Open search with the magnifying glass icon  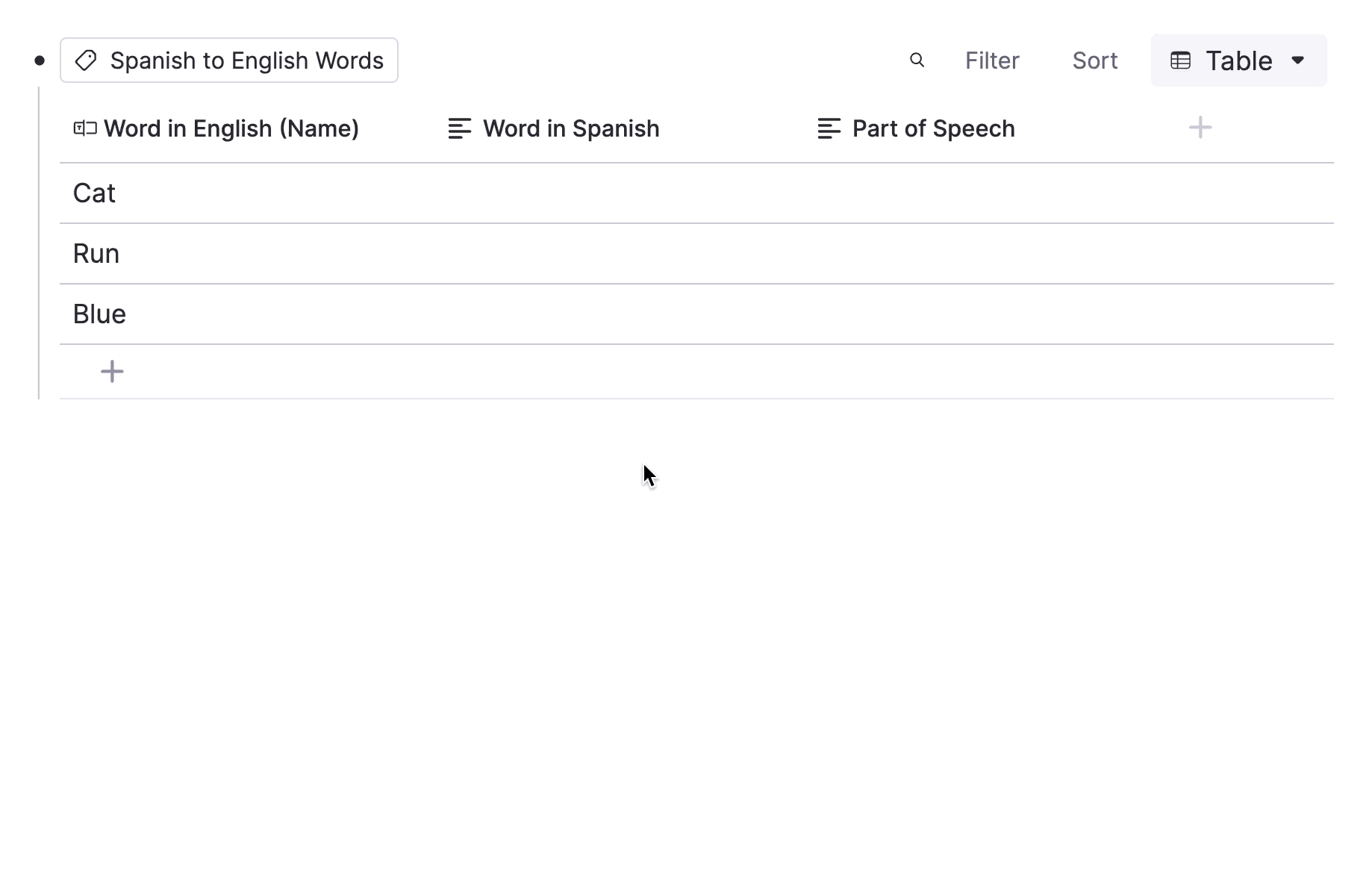tap(917, 60)
